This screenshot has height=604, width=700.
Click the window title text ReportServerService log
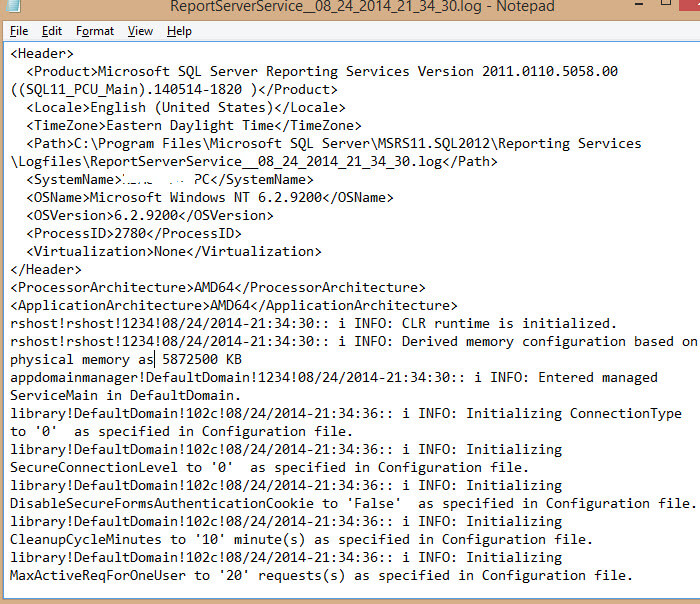coord(362,6)
